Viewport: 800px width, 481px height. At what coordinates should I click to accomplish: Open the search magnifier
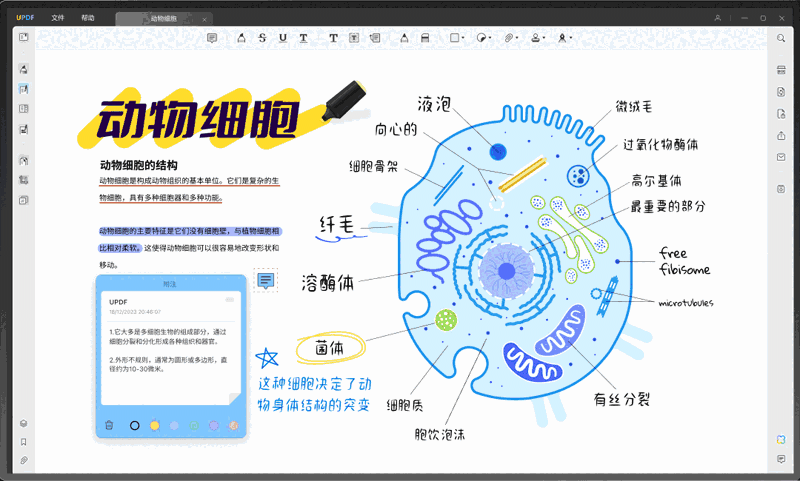pos(781,38)
